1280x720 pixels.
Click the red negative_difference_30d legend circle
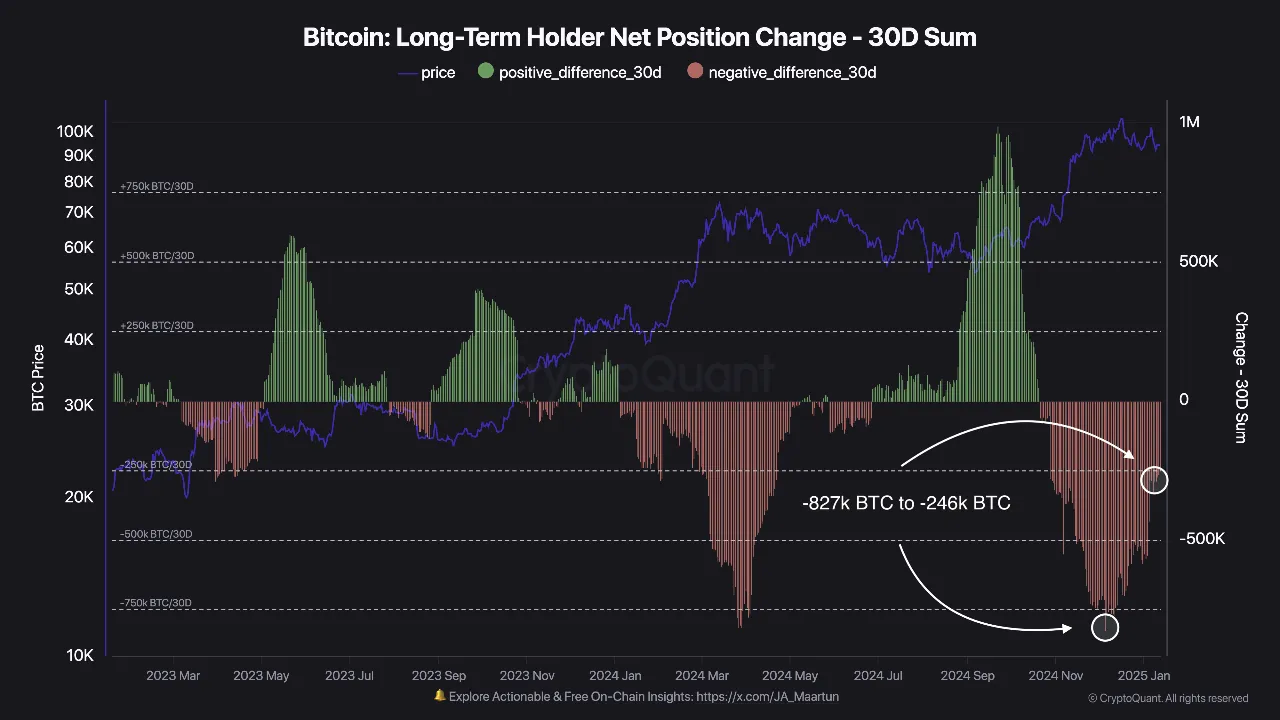[695, 72]
